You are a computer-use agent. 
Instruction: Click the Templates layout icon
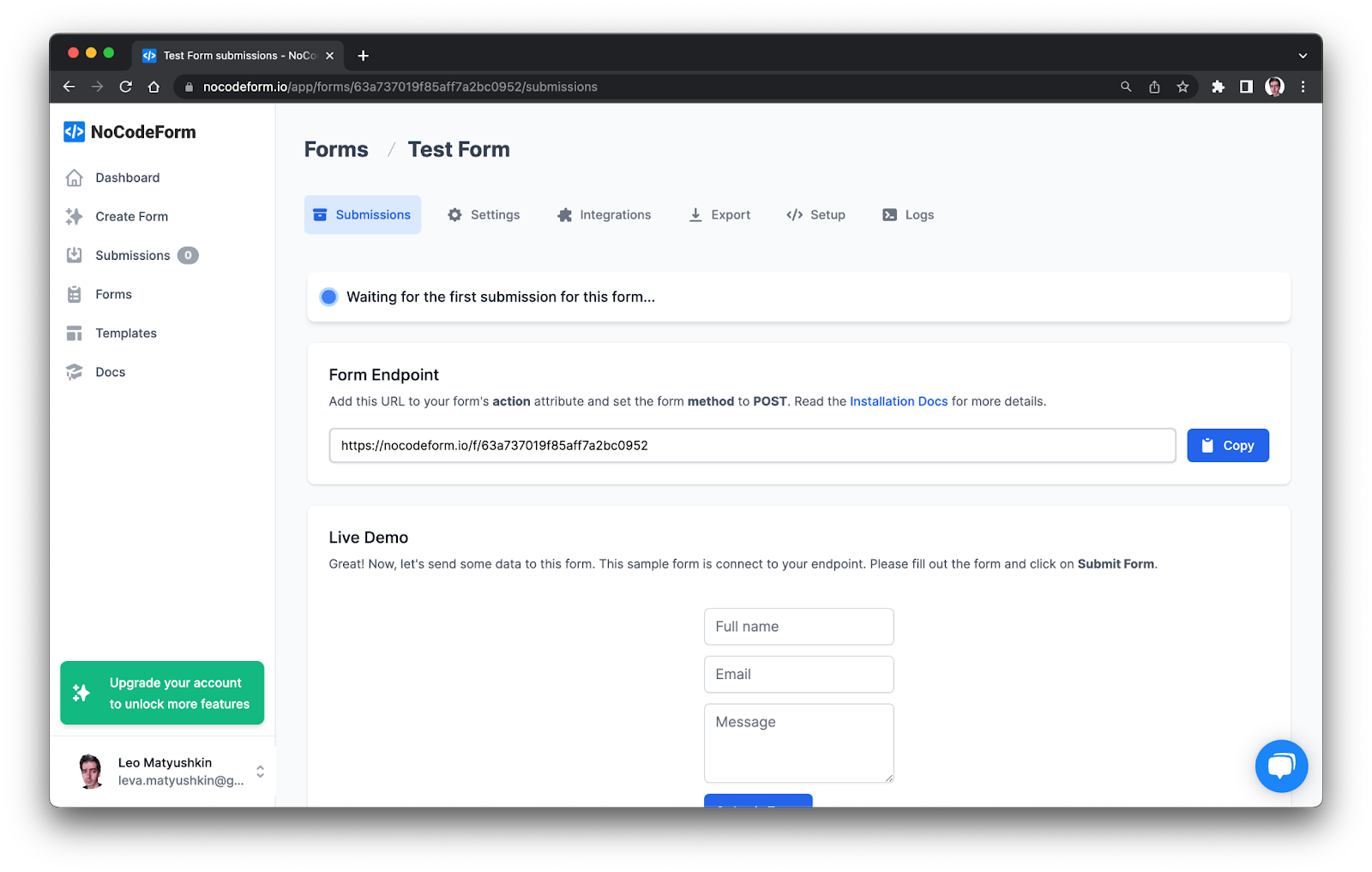pos(75,333)
